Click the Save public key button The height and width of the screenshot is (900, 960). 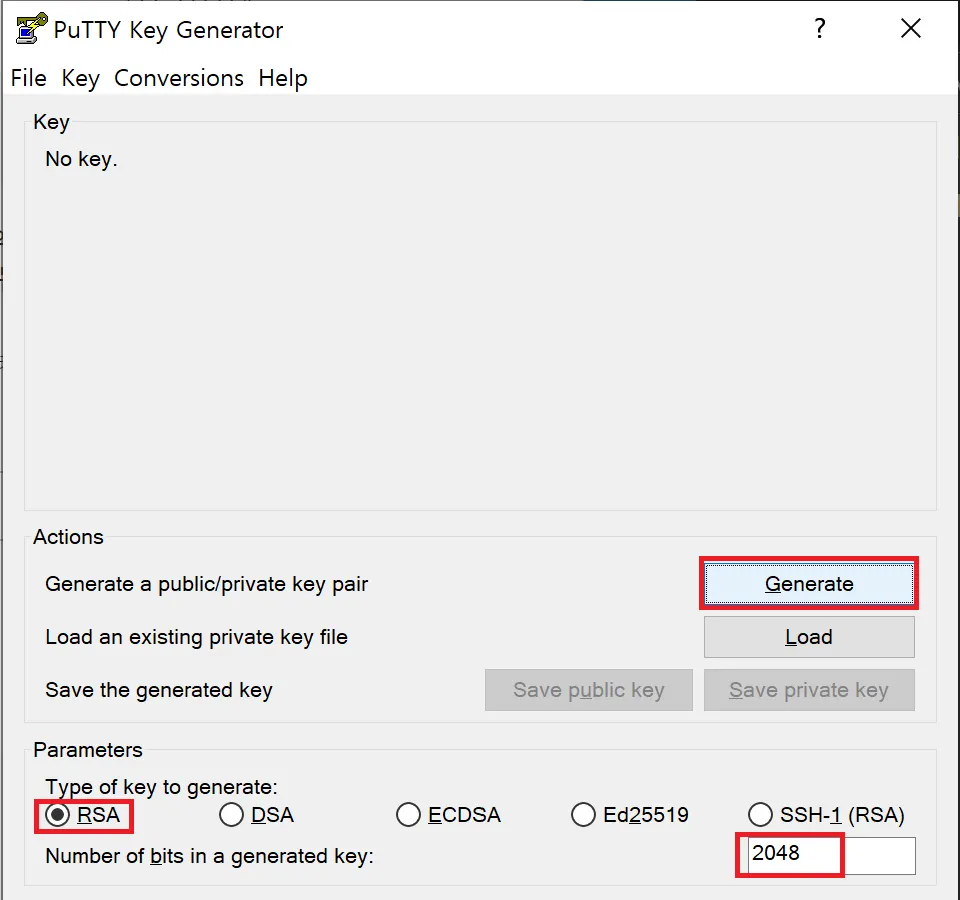tap(588, 690)
